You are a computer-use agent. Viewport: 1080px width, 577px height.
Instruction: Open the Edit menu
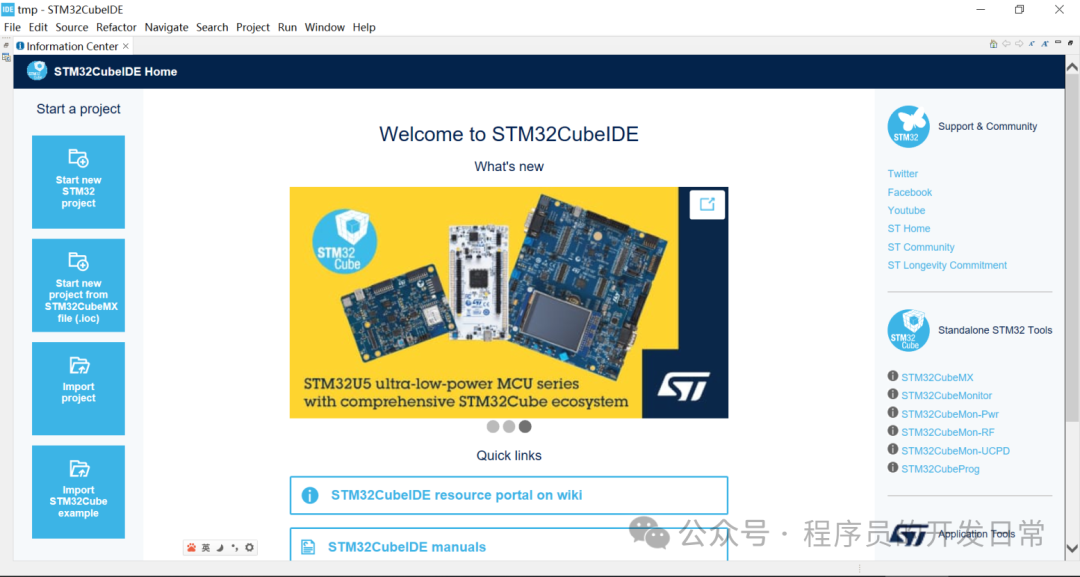pyautogui.click(x=38, y=27)
